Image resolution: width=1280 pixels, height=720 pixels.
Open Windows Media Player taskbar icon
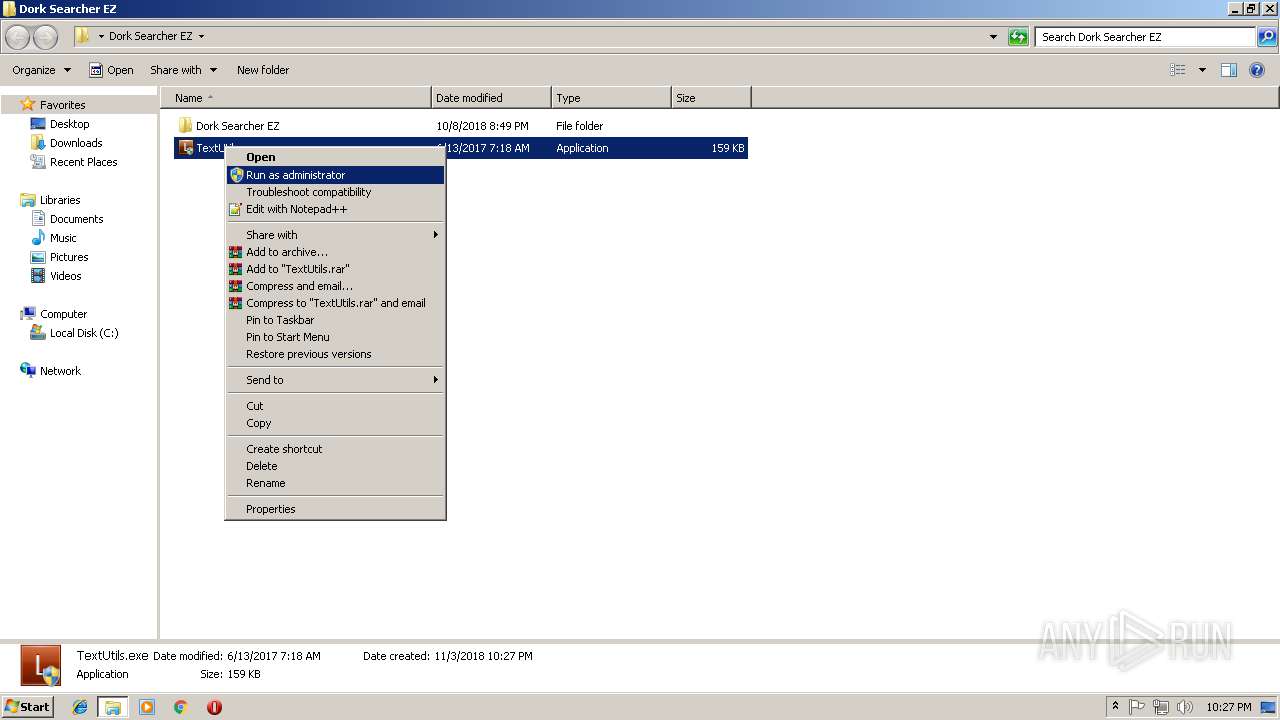(x=147, y=707)
